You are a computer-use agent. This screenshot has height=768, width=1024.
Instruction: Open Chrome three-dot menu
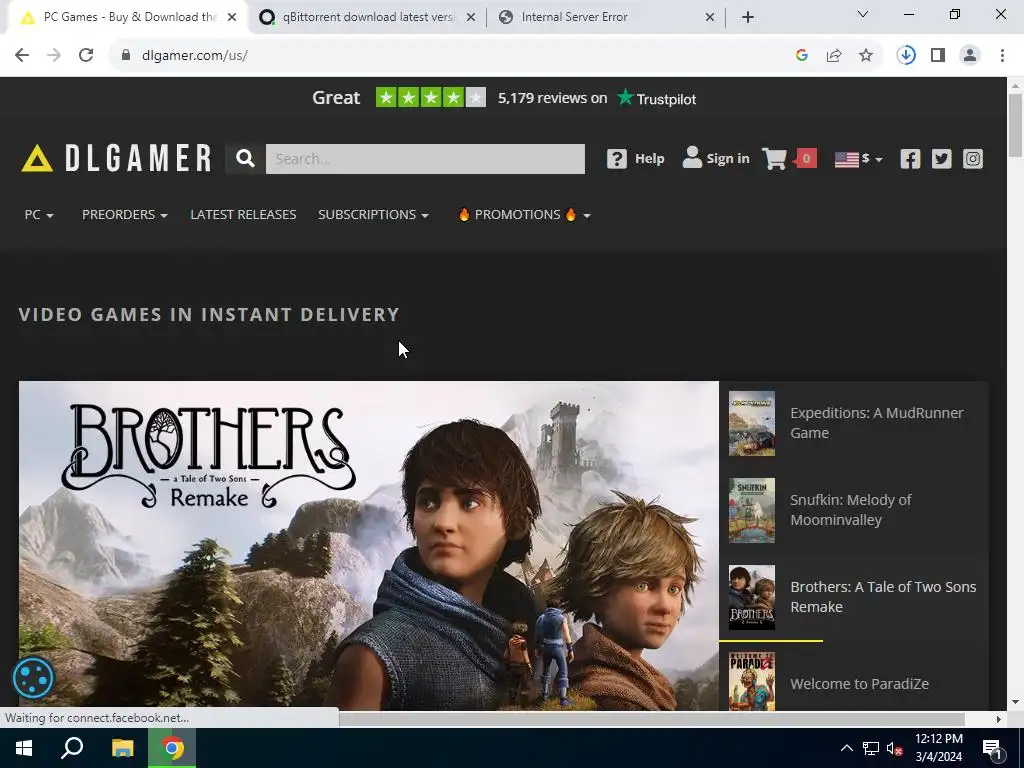[1002, 56]
